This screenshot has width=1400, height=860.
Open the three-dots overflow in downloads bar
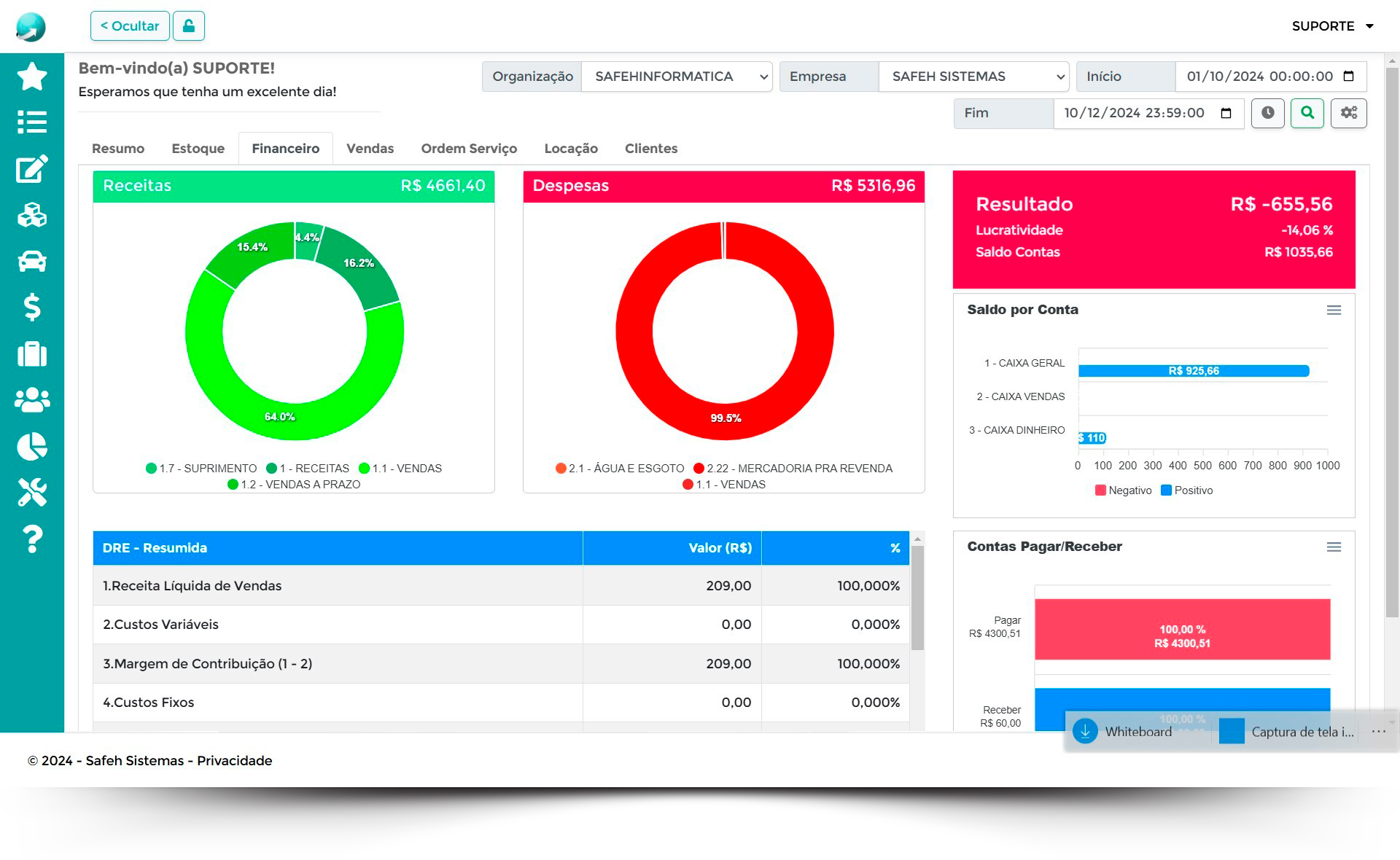[x=1378, y=732]
